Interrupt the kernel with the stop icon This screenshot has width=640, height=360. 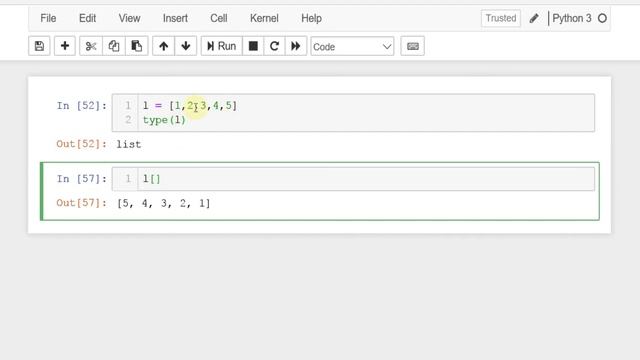pyautogui.click(x=253, y=46)
